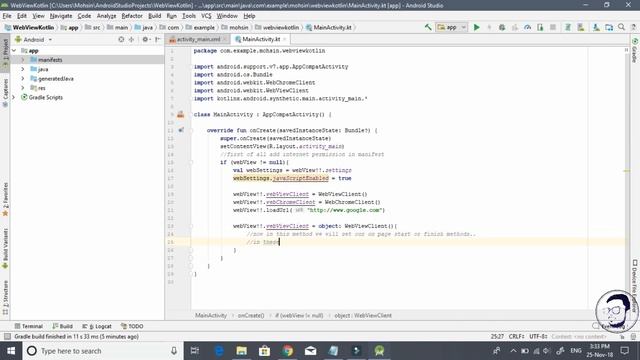Screen dimensions: 640x360
Task: Run the app with green play button
Action: [476, 27]
